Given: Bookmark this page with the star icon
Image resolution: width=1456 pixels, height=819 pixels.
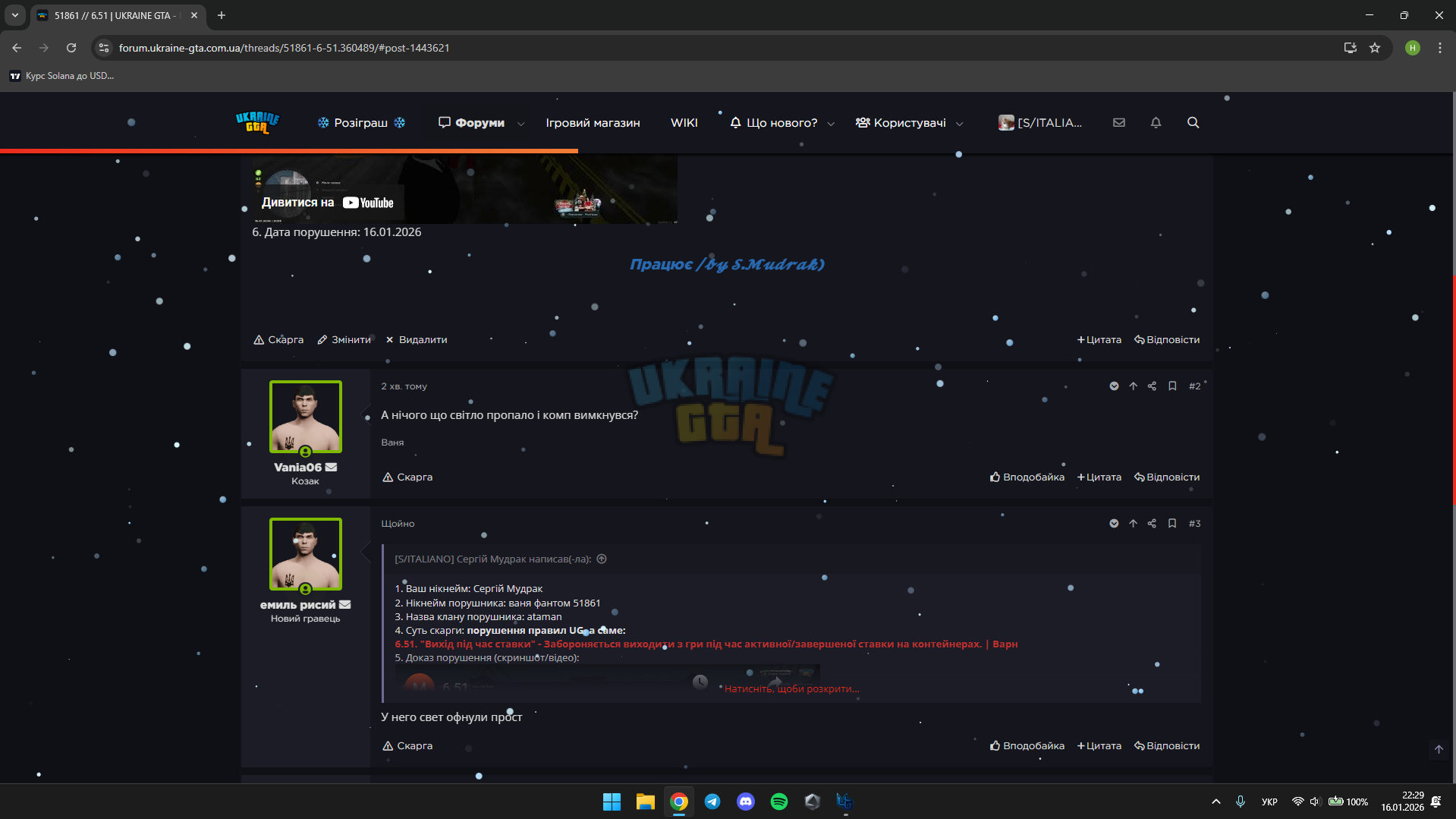Looking at the screenshot, I should pyautogui.click(x=1375, y=48).
